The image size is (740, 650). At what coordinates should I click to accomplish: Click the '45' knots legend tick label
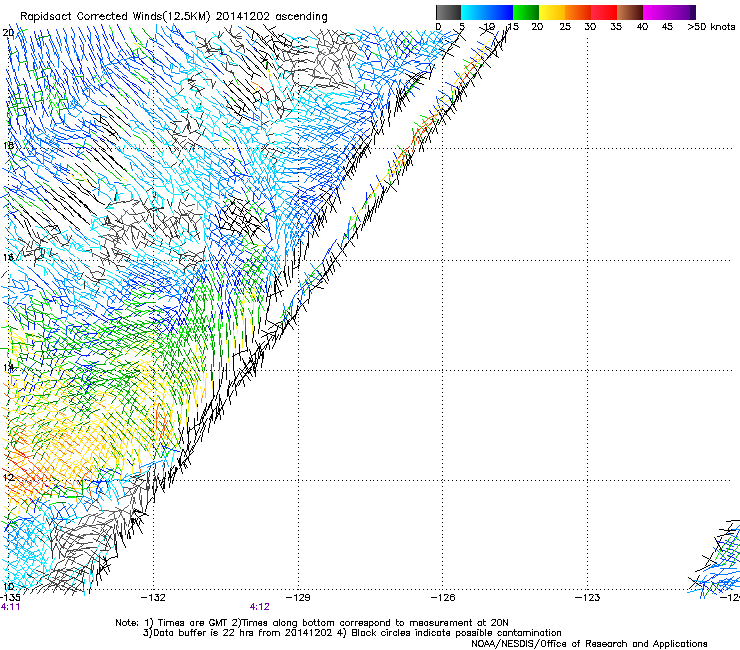(667, 27)
